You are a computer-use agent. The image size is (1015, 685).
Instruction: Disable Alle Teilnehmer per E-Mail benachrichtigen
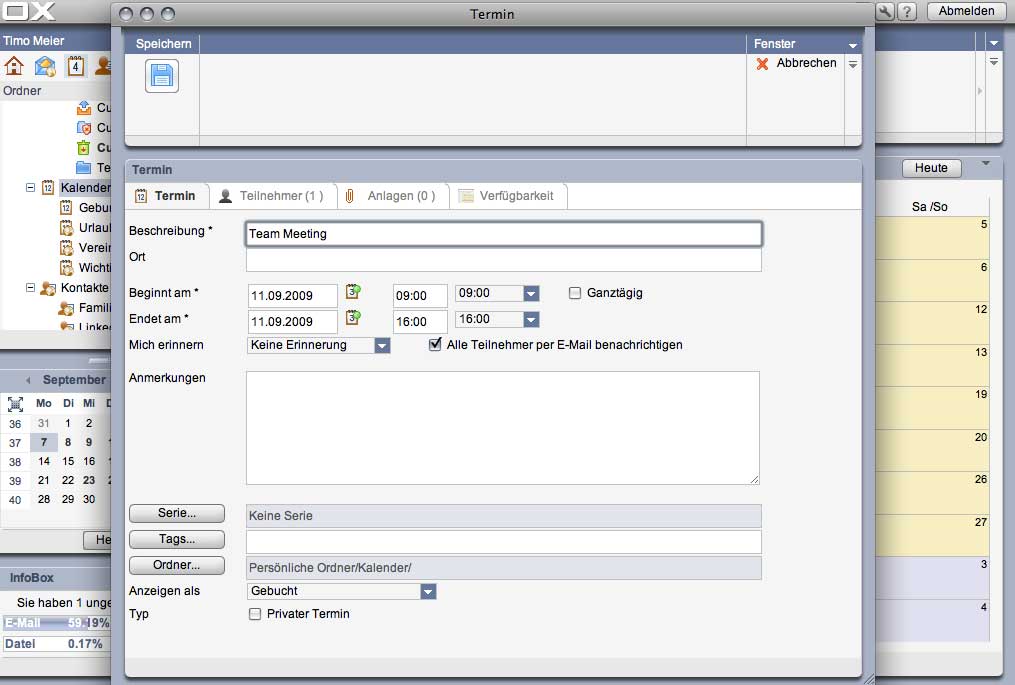(x=435, y=344)
